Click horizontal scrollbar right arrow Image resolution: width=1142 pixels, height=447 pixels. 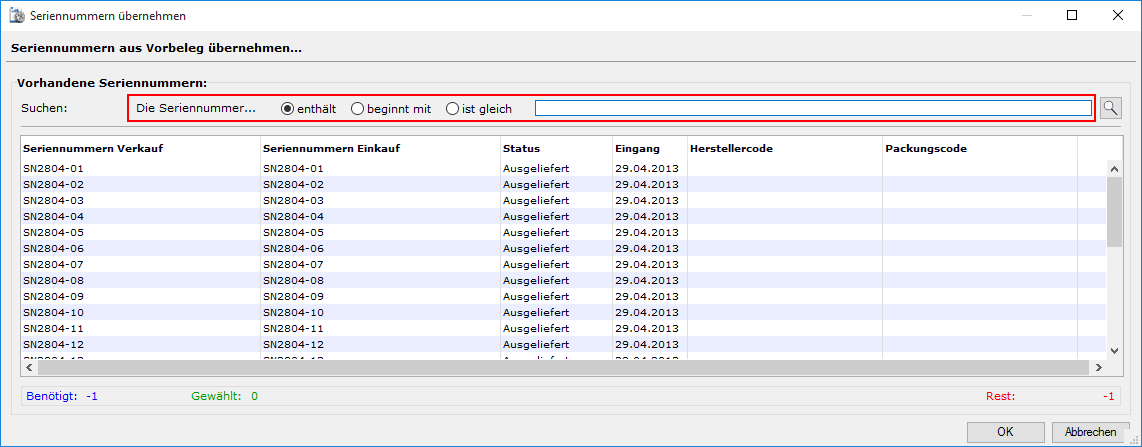click(1097, 367)
